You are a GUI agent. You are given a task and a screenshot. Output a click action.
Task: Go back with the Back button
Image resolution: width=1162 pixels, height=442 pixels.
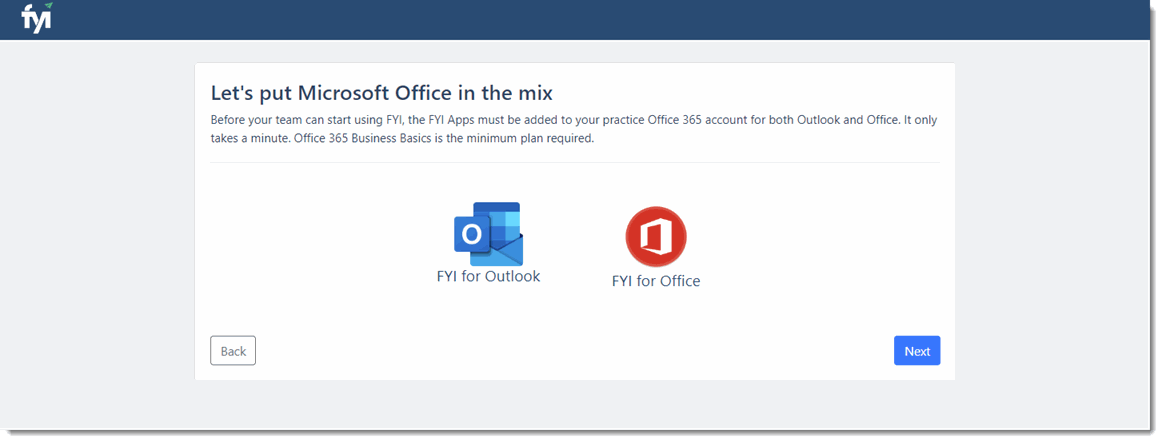pyautogui.click(x=233, y=351)
